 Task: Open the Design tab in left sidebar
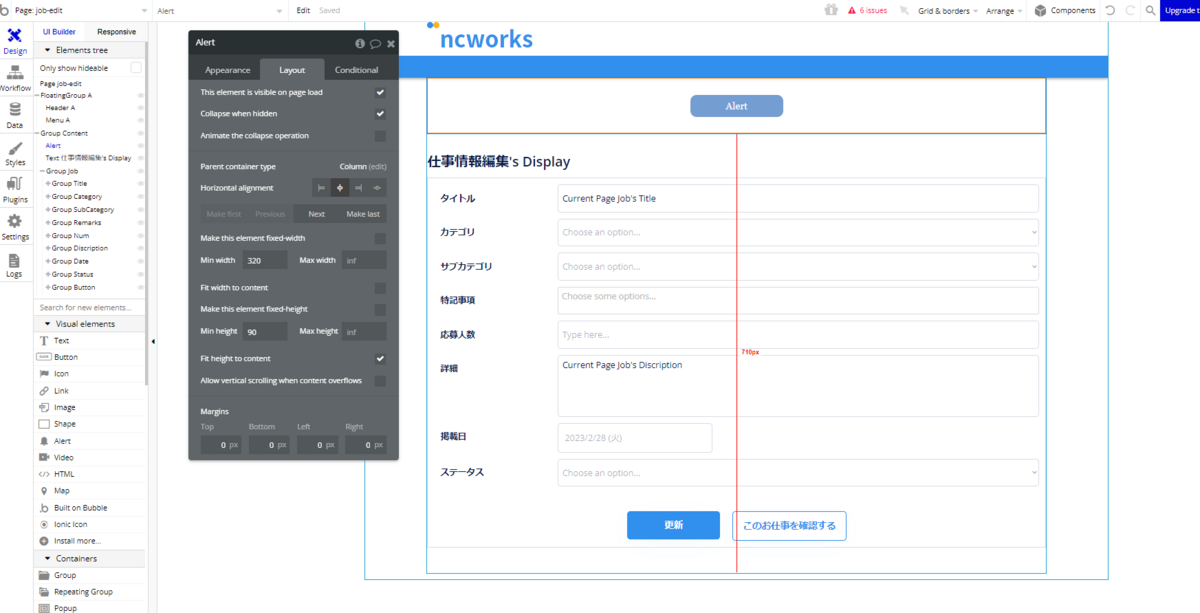[x=15, y=41]
